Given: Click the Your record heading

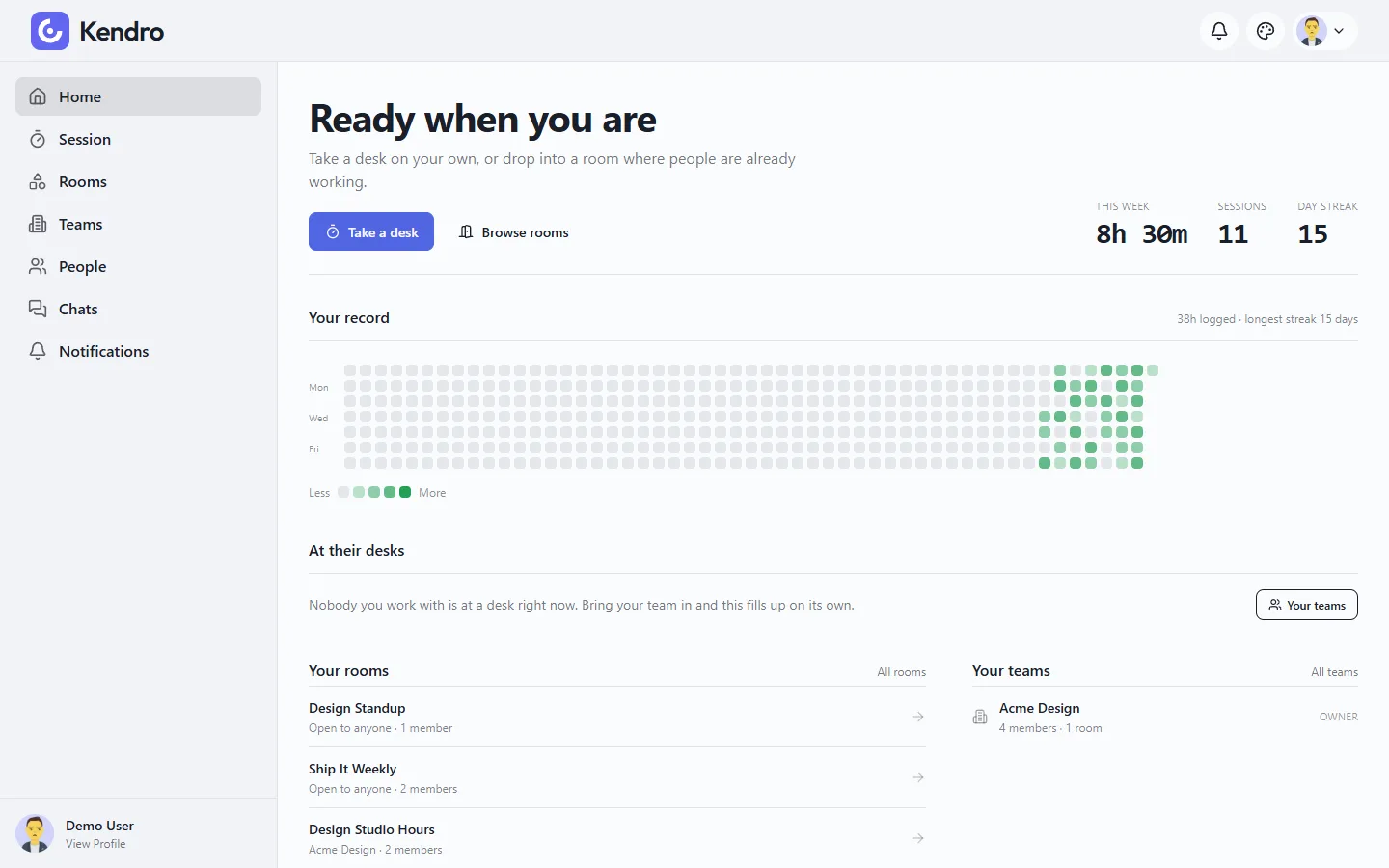Looking at the screenshot, I should point(349,317).
